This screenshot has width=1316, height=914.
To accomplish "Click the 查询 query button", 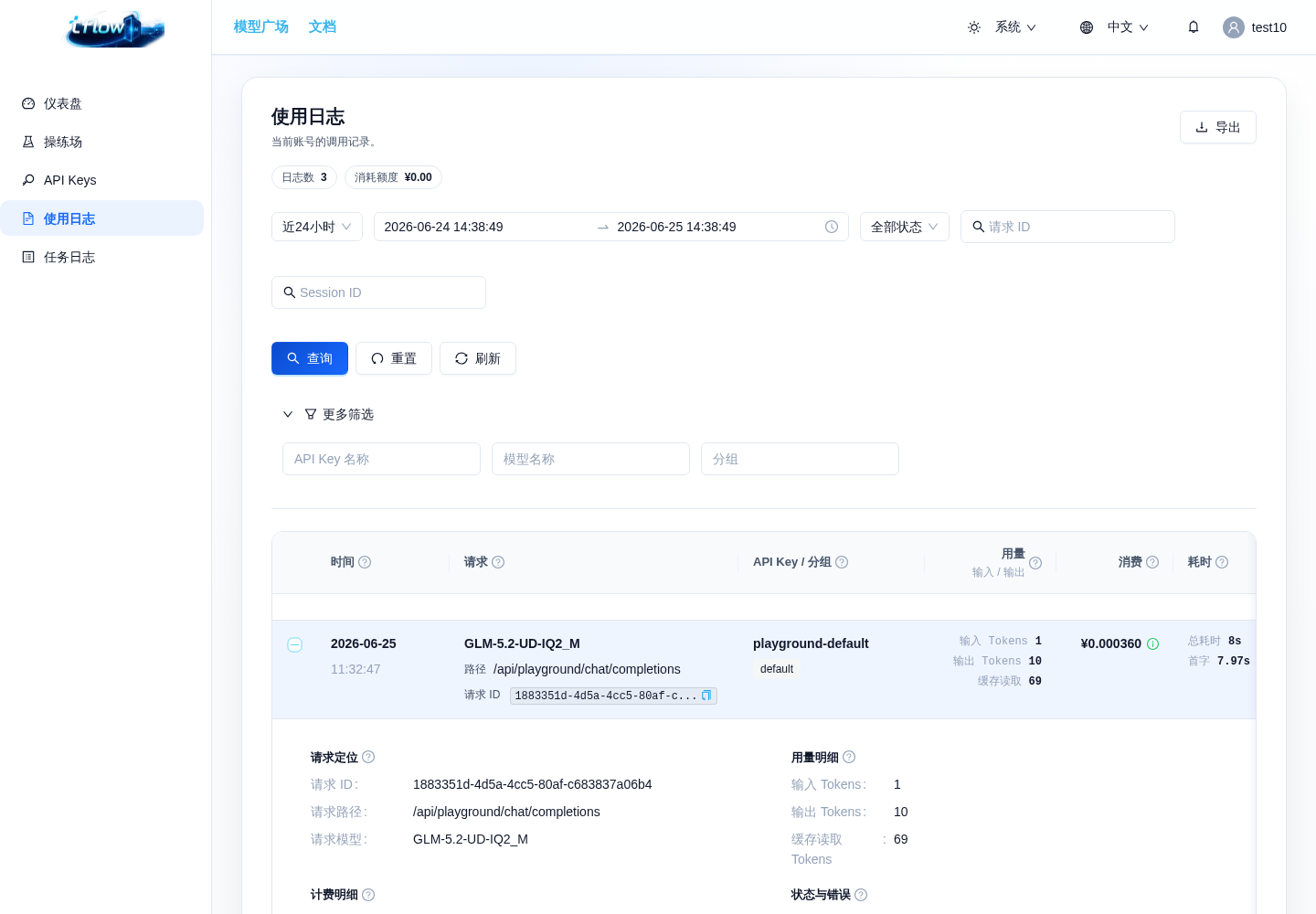I will 310,358.
